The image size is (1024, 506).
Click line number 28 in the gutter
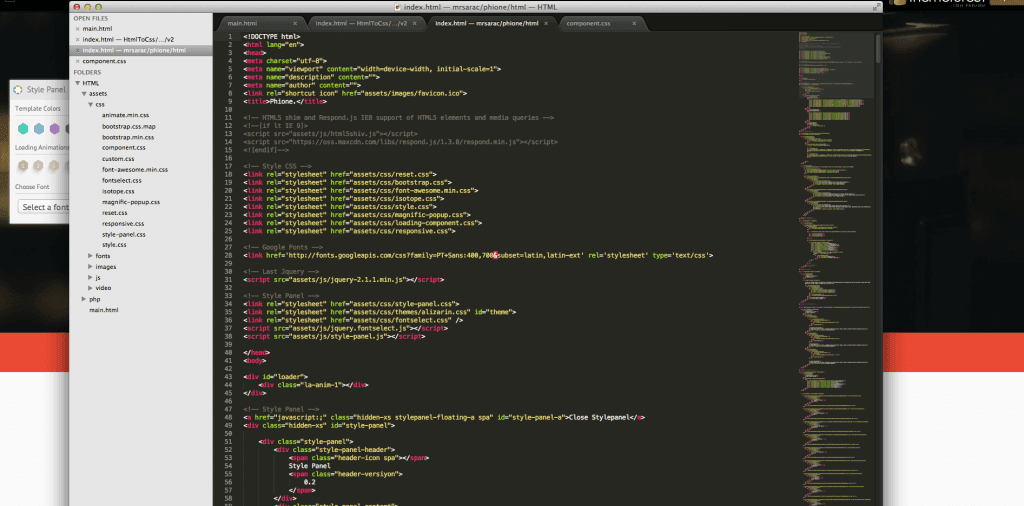pos(229,255)
